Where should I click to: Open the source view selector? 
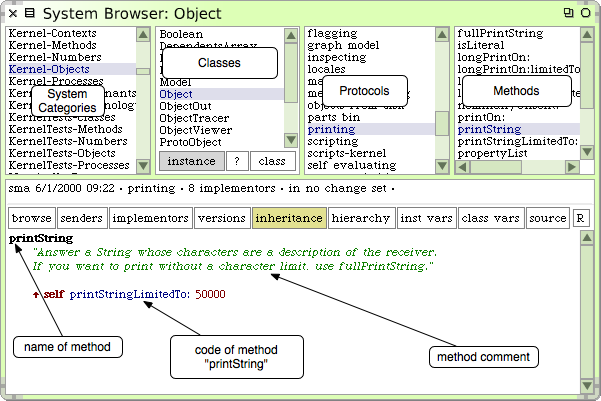point(547,217)
